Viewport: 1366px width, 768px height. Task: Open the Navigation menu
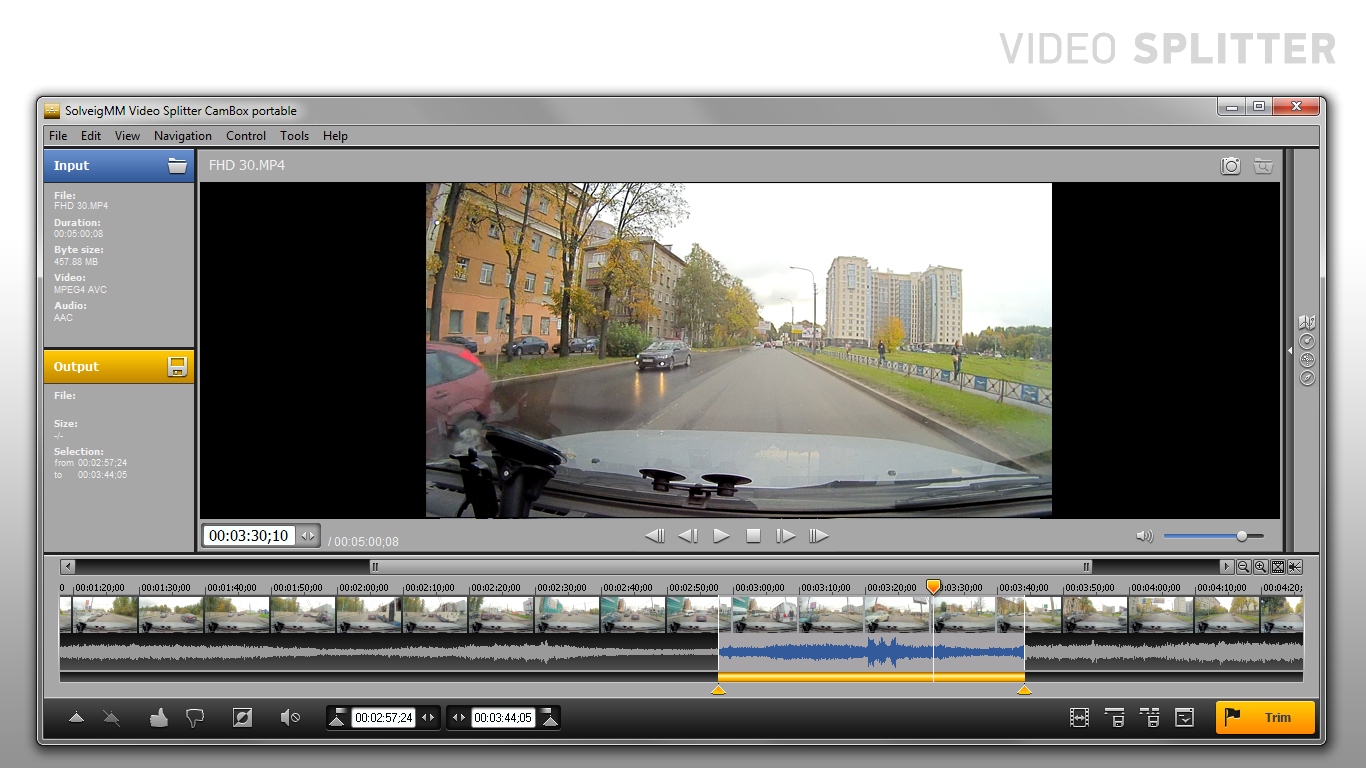(x=182, y=136)
